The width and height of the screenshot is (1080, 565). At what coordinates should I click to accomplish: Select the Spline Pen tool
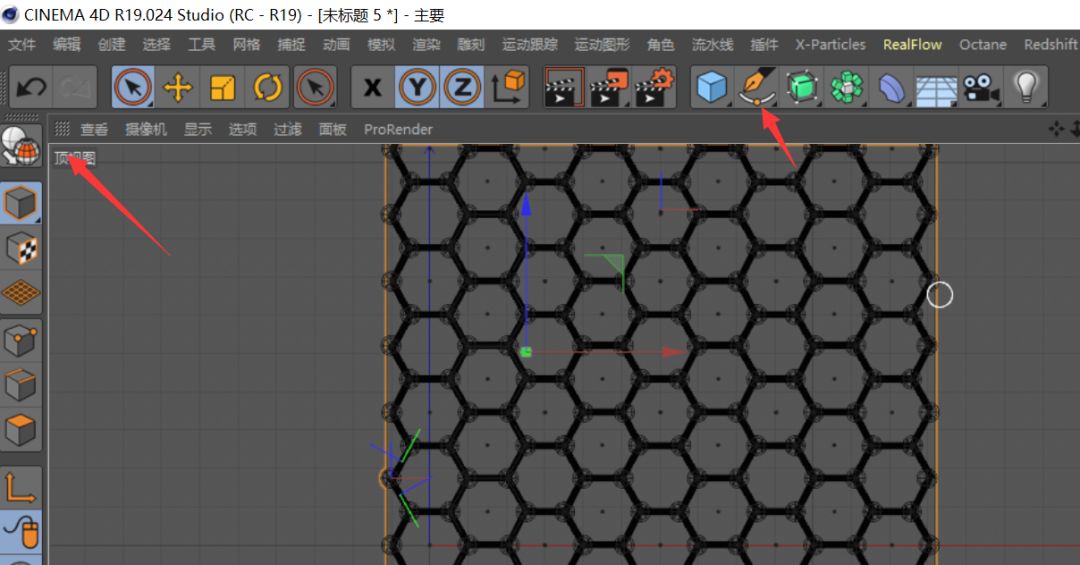pos(757,88)
